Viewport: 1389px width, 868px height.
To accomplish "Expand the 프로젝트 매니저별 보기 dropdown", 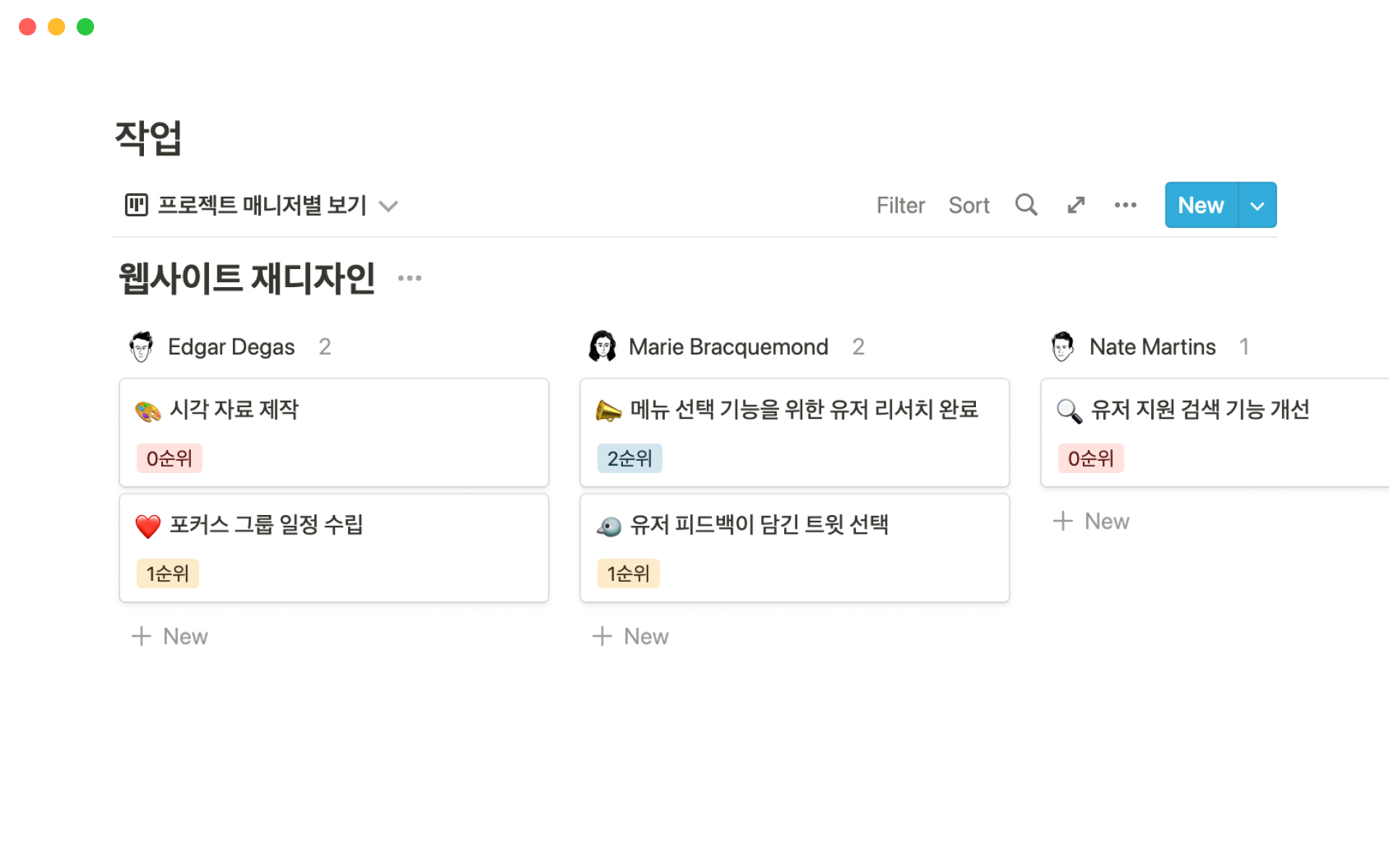I will point(390,205).
